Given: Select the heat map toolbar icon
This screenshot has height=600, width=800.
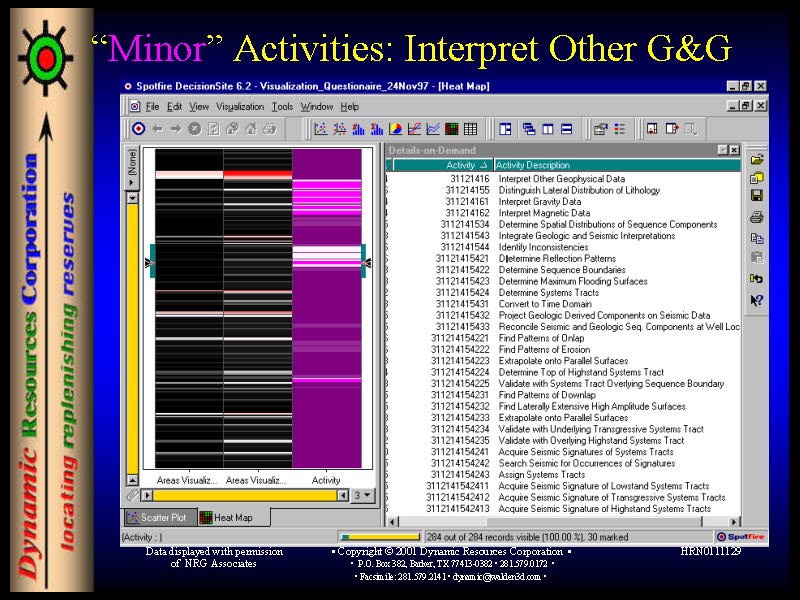Looking at the screenshot, I should [x=452, y=129].
